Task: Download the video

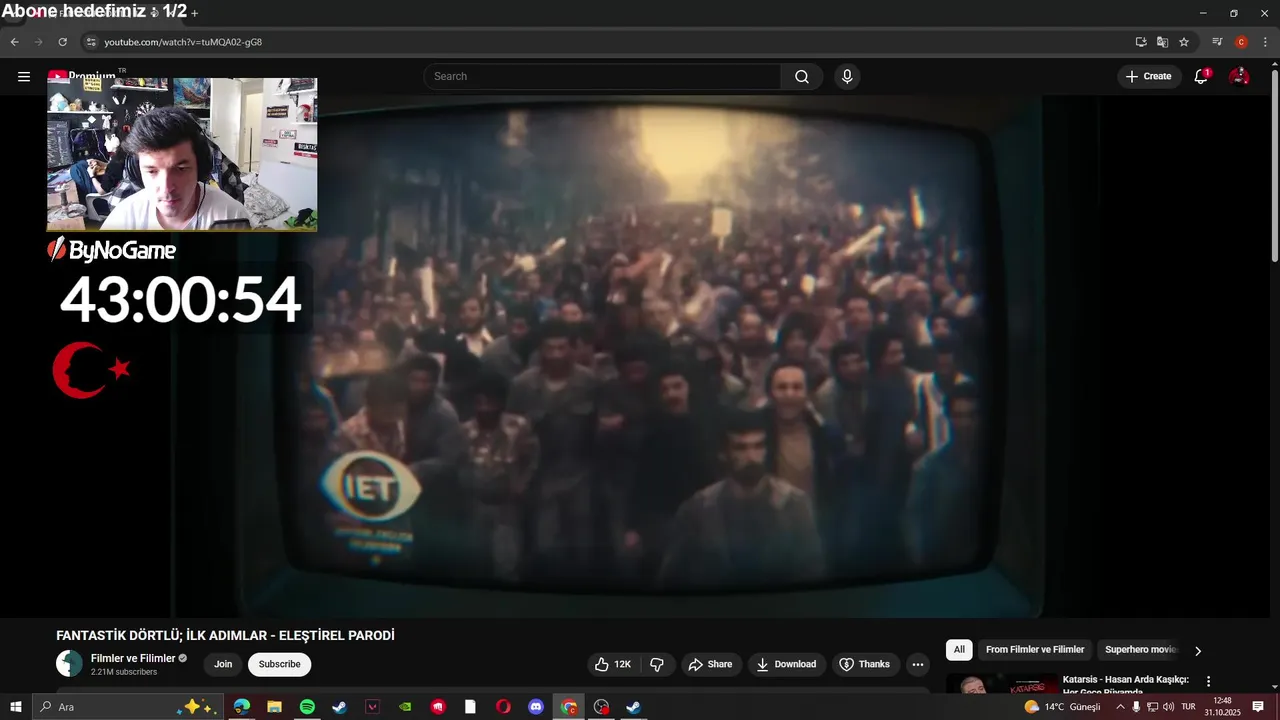Action: [786, 664]
